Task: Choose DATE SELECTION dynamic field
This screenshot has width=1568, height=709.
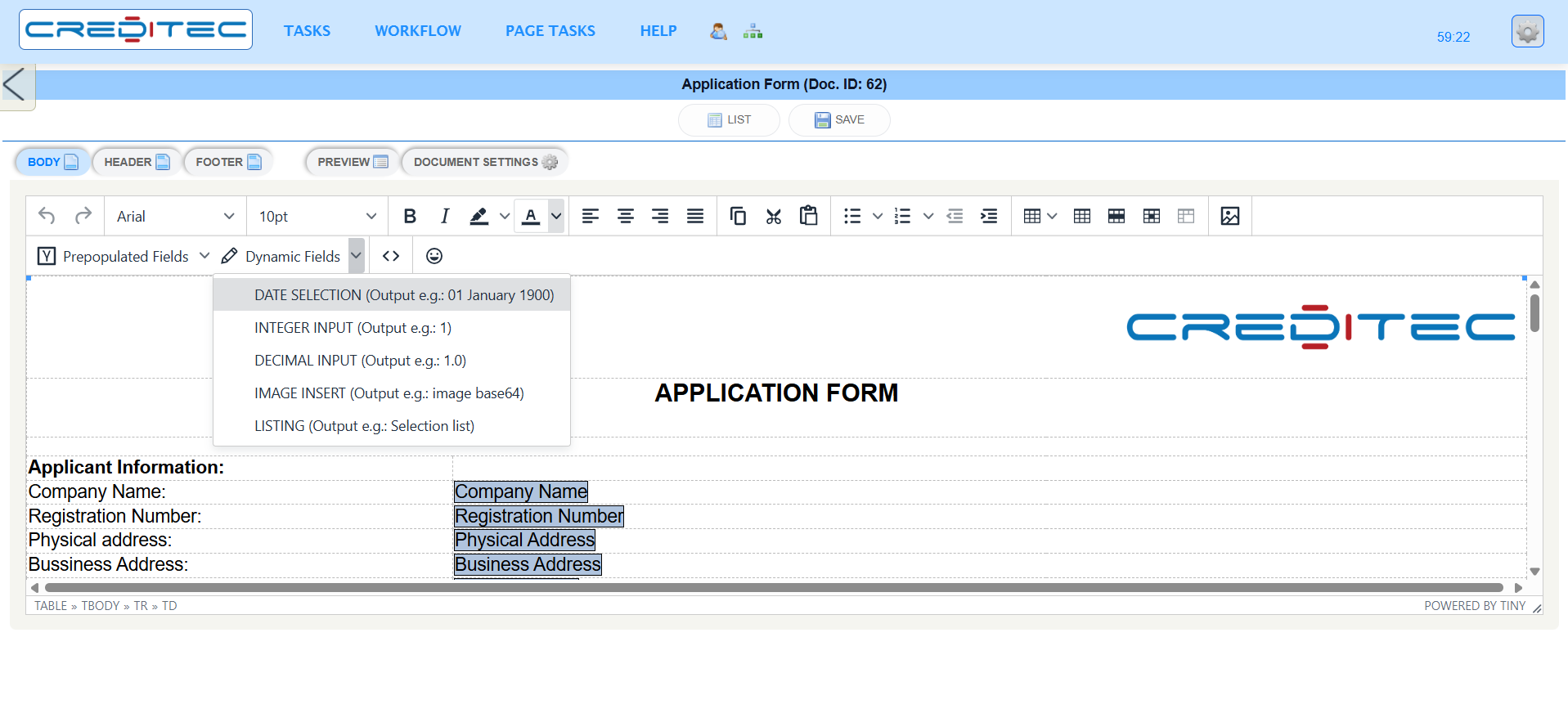Action: click(392, 294)
